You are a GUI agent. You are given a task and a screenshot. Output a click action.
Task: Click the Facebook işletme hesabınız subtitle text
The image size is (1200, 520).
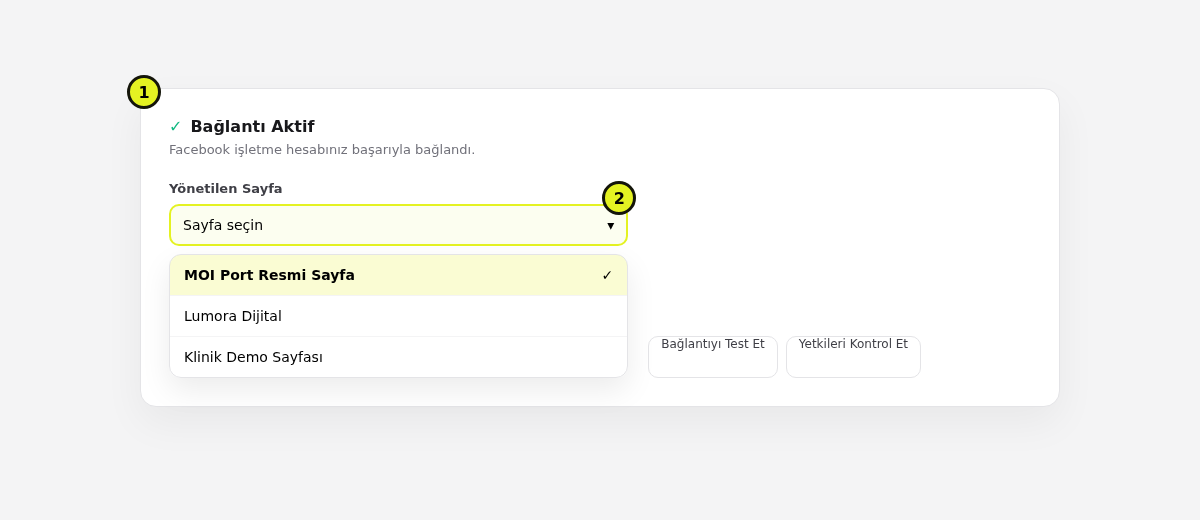click(322, 150)
